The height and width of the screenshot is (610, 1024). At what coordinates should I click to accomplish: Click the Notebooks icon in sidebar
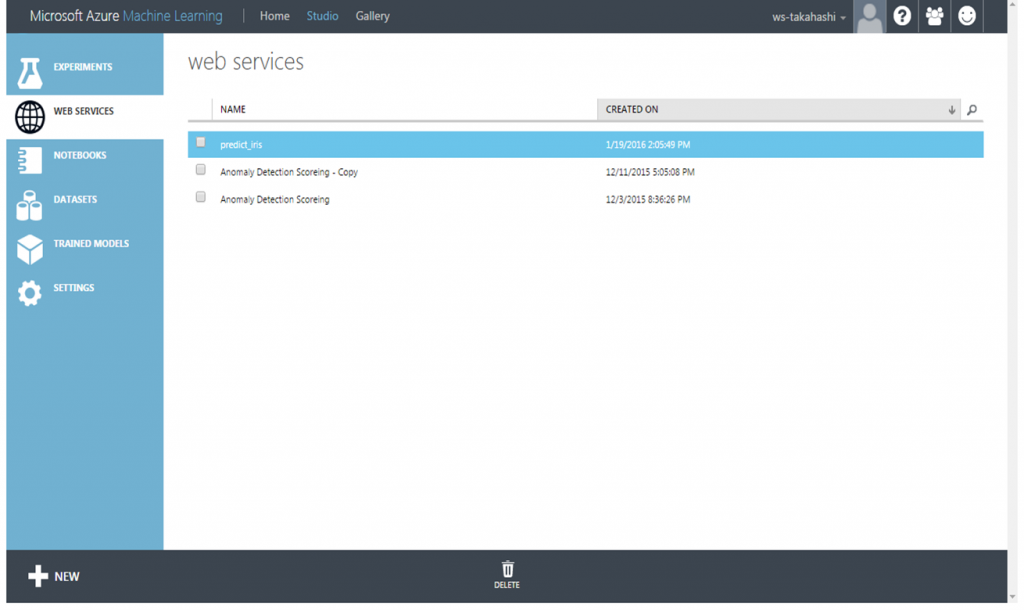point(29,160)
